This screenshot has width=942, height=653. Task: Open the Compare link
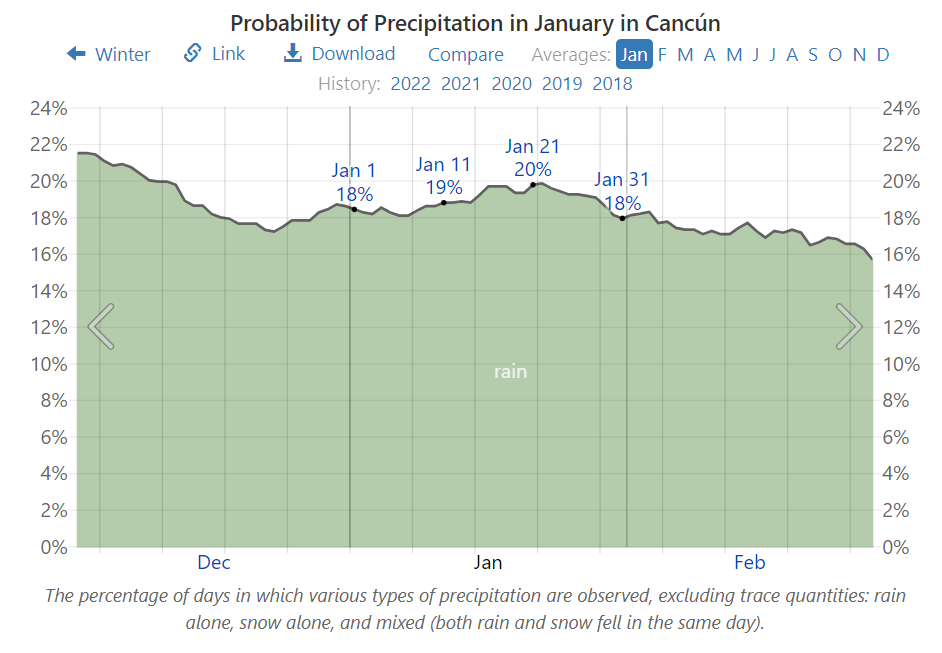pos(466,55)
